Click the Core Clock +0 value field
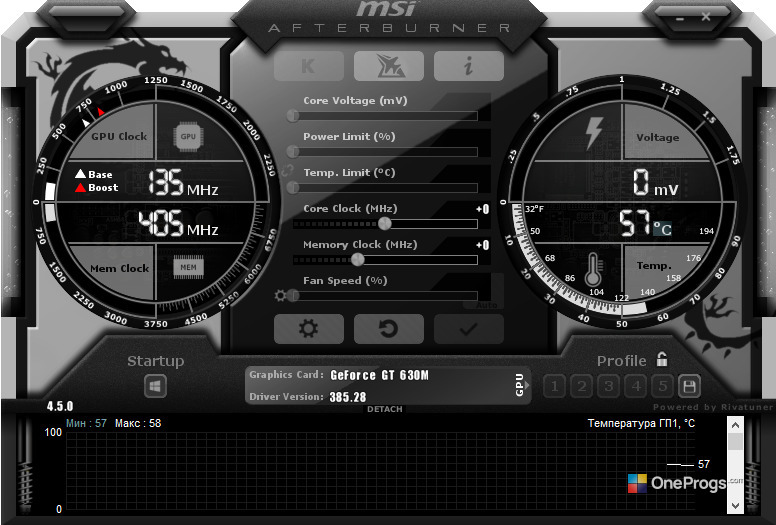The width and height of the screenshot is (776, 525). pos(483,209)
